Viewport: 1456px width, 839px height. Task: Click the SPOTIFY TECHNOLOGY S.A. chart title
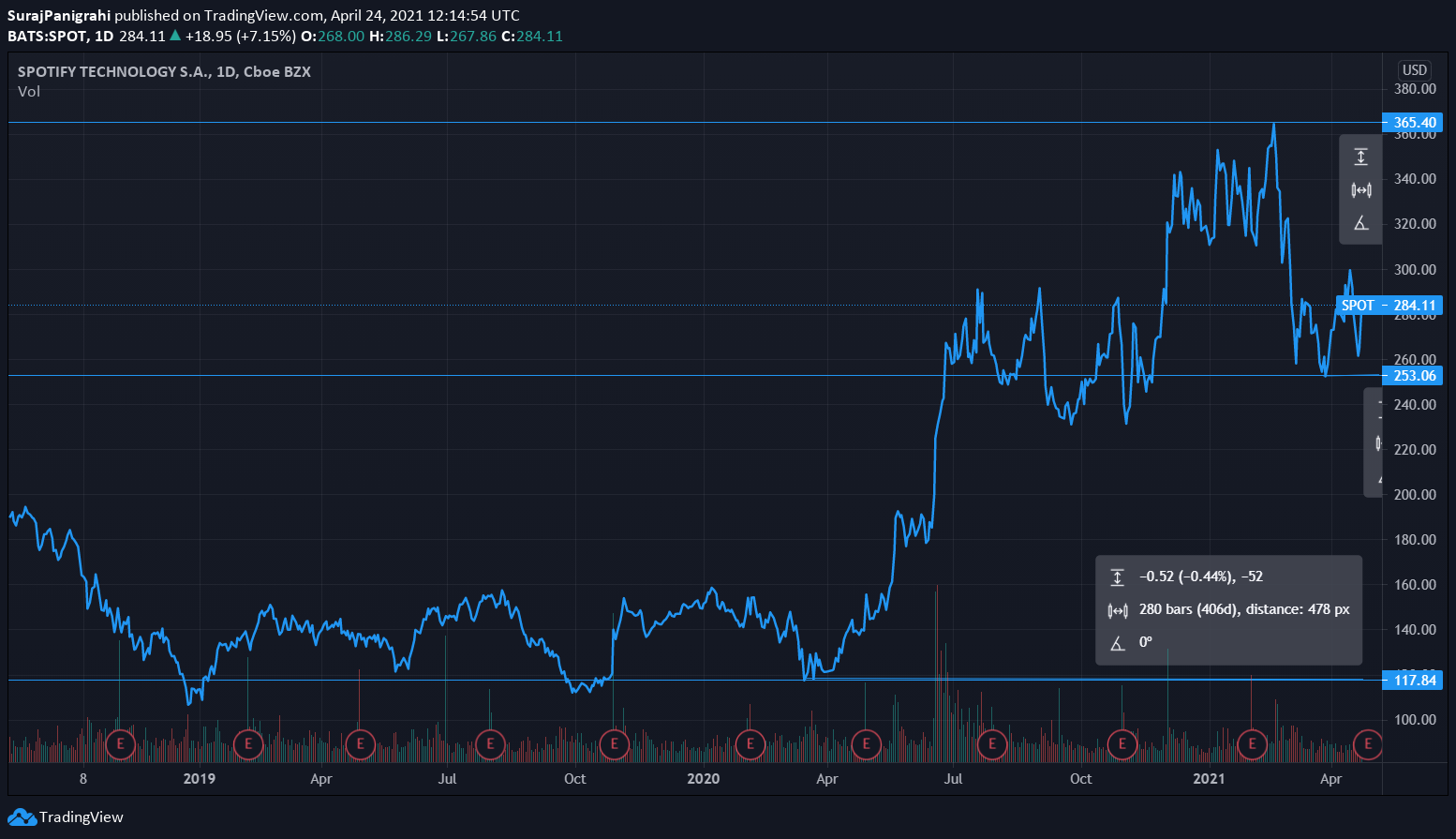pos(164,72)
